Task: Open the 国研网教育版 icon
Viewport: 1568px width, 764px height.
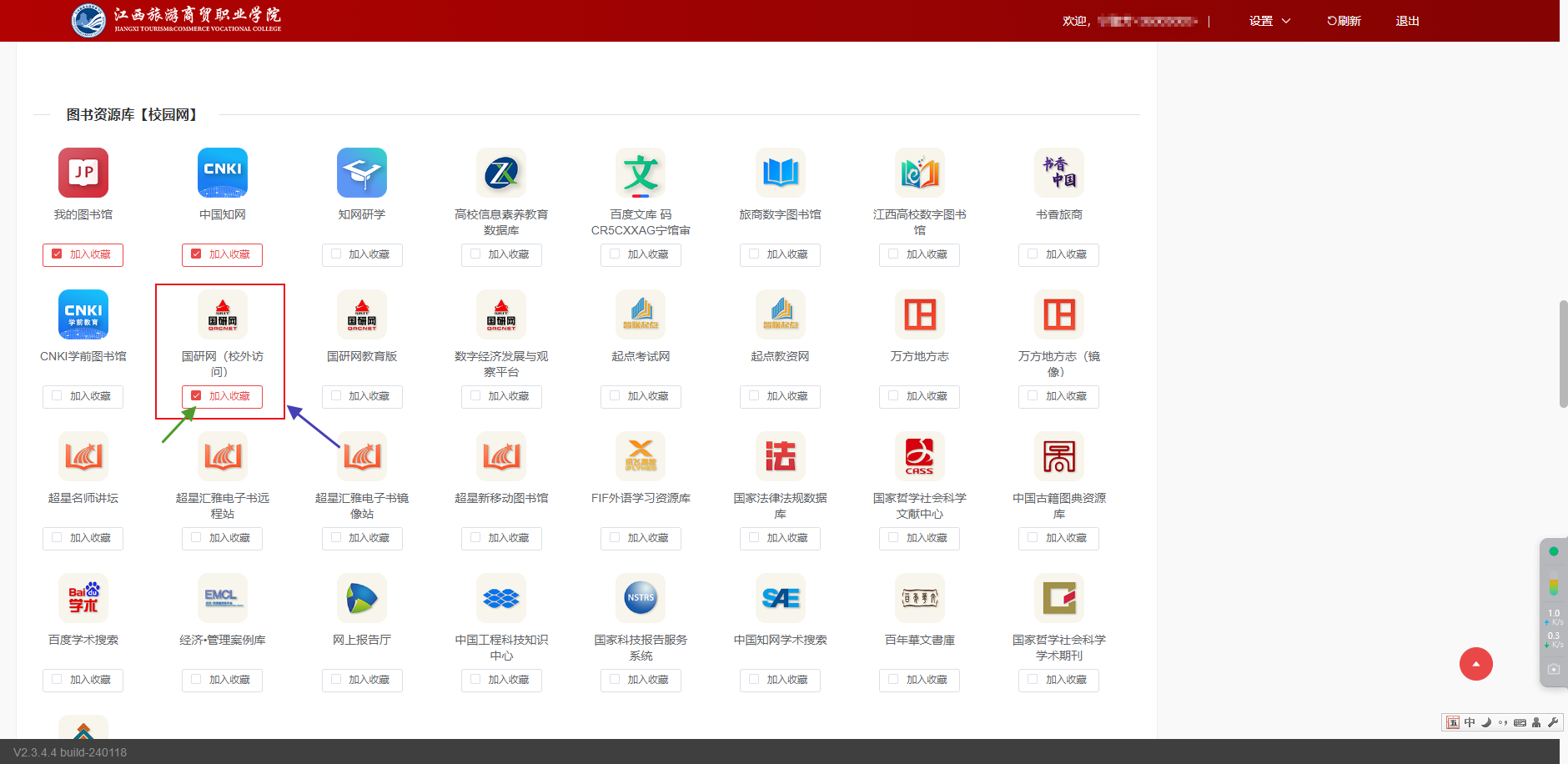Action: [x=362, y=314]
